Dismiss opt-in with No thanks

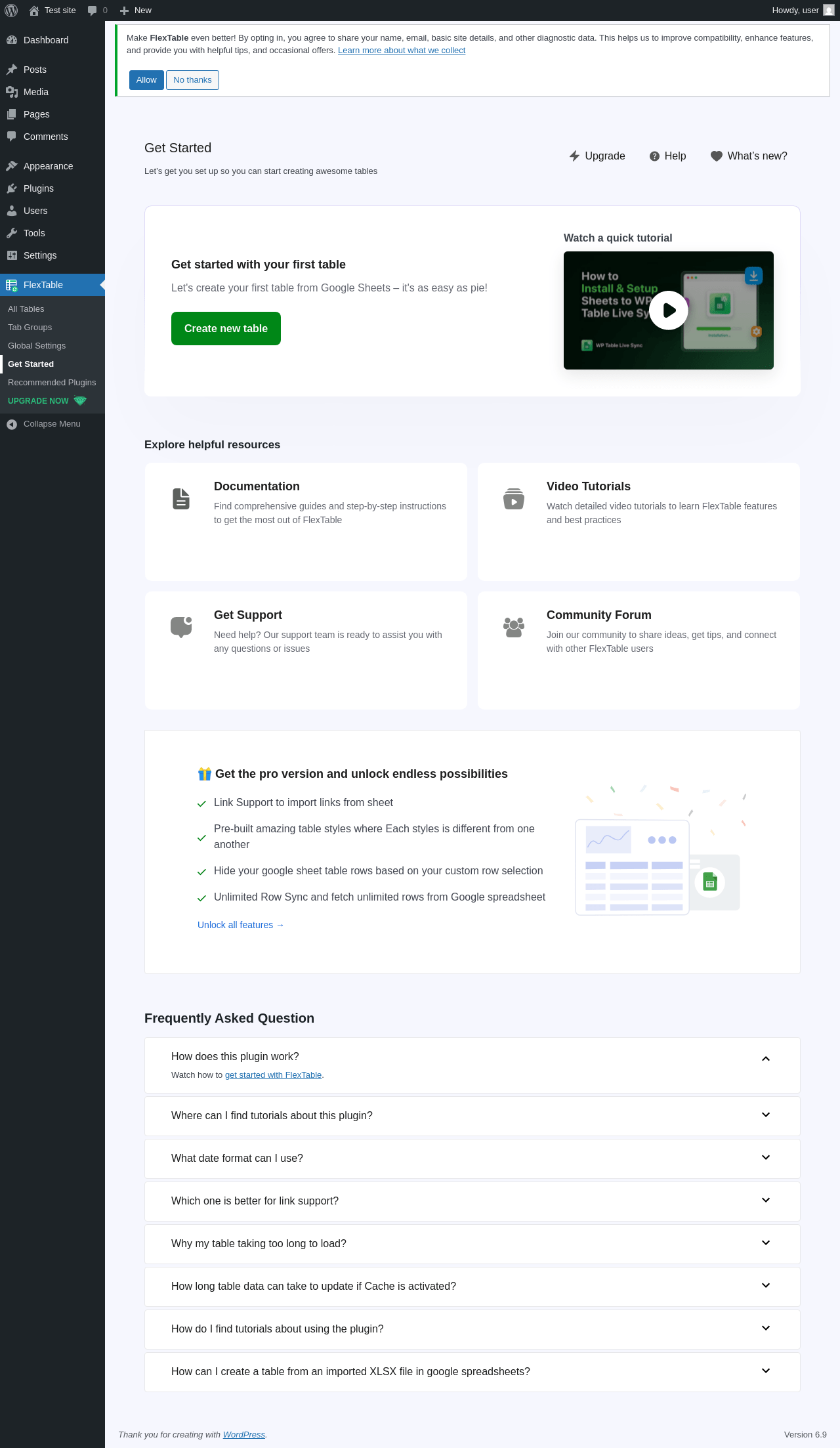pyautogui.click(x=192, y=80)
